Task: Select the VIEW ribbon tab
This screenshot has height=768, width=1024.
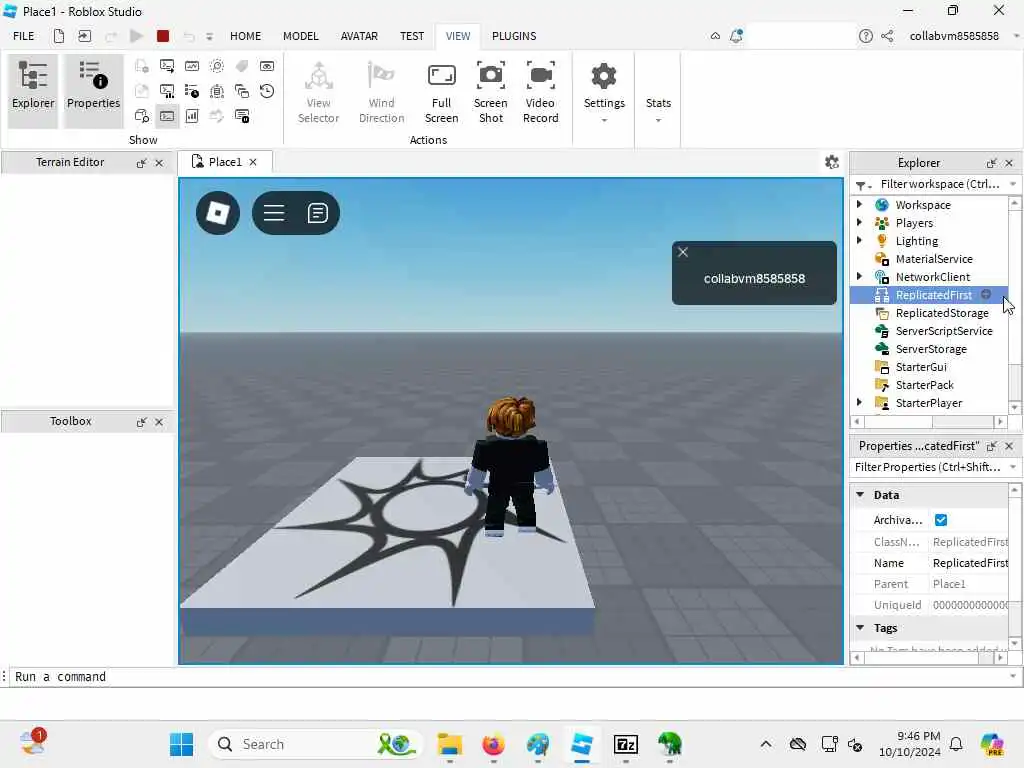Action: [x=458, y=36]
